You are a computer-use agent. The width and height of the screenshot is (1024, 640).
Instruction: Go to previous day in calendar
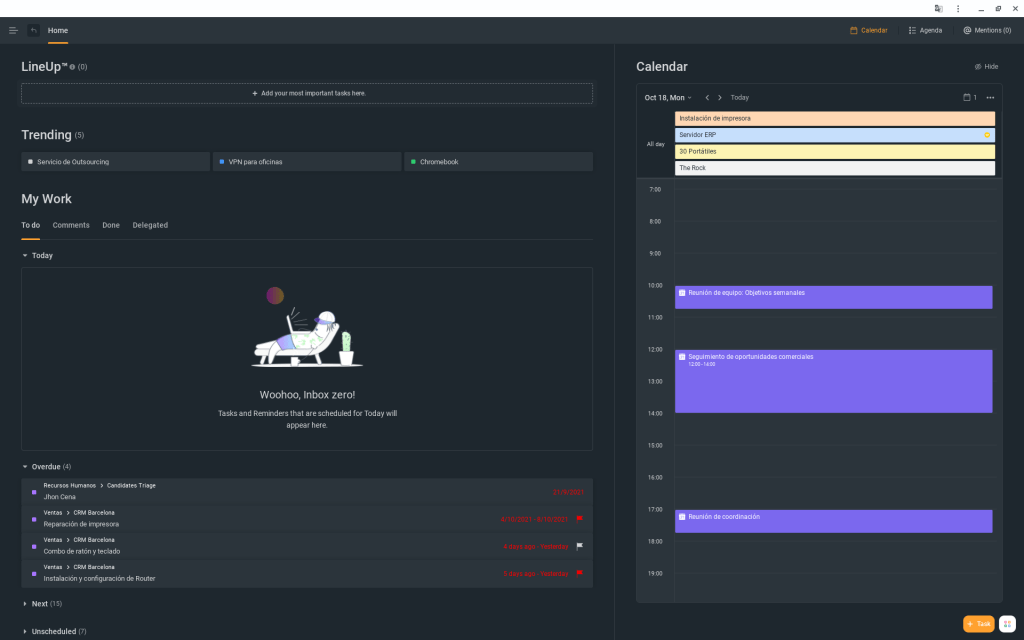707,97
